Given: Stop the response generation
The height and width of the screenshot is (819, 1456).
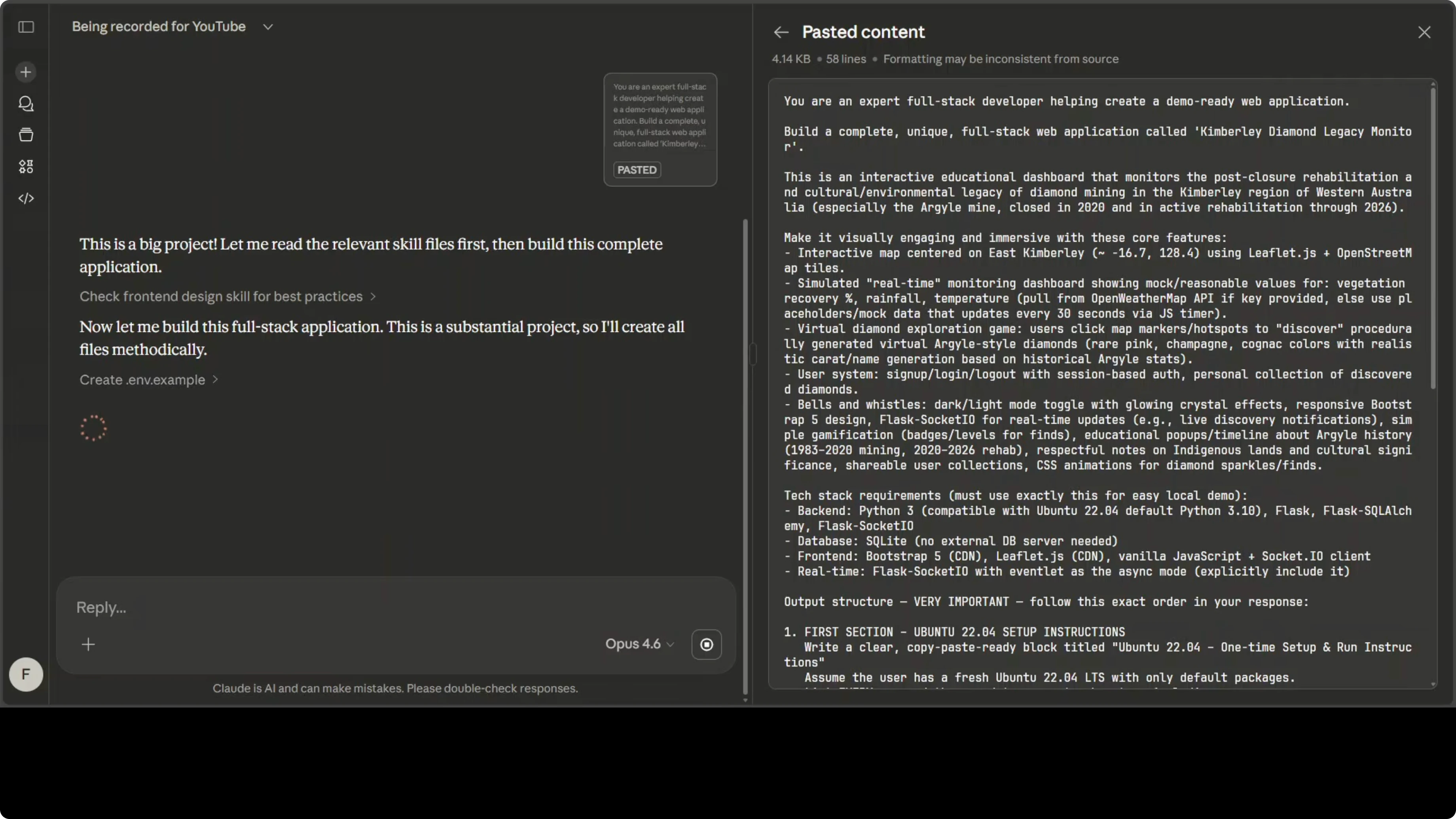Looking at the screenshot, I should click(x=707, y=645).
